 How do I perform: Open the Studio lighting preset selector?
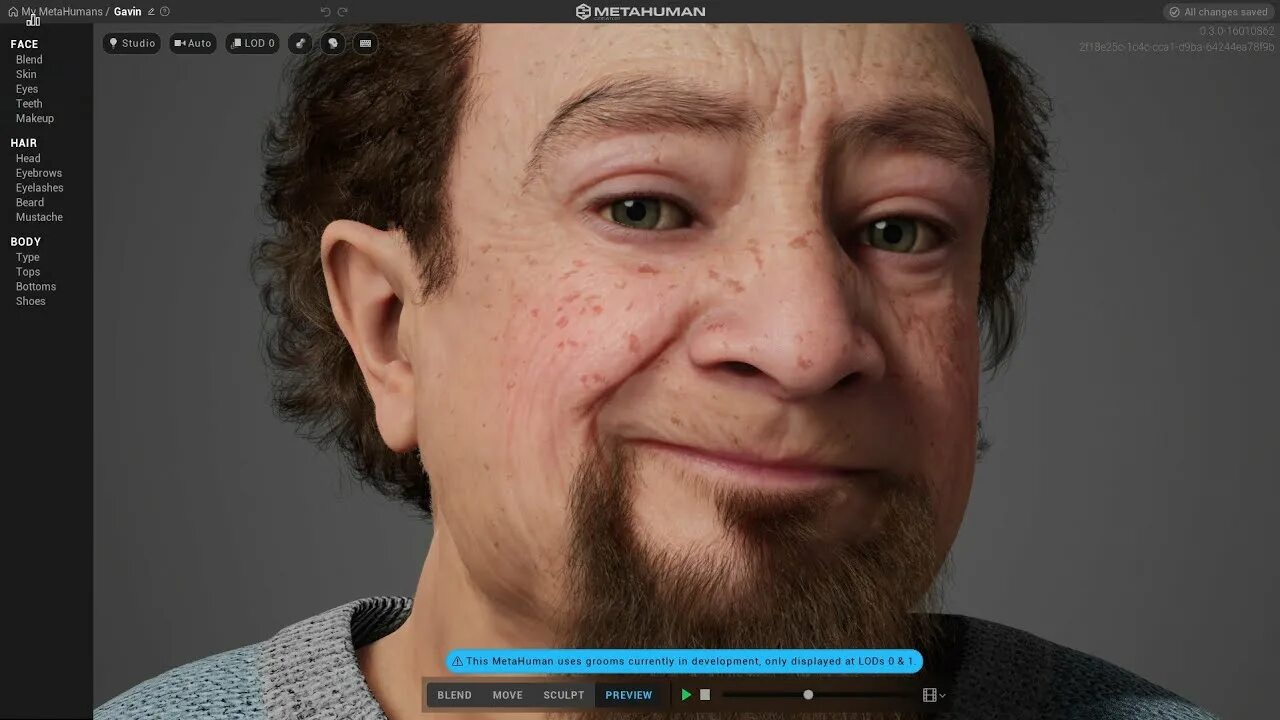pyautogui.click(x=132, y=44)
